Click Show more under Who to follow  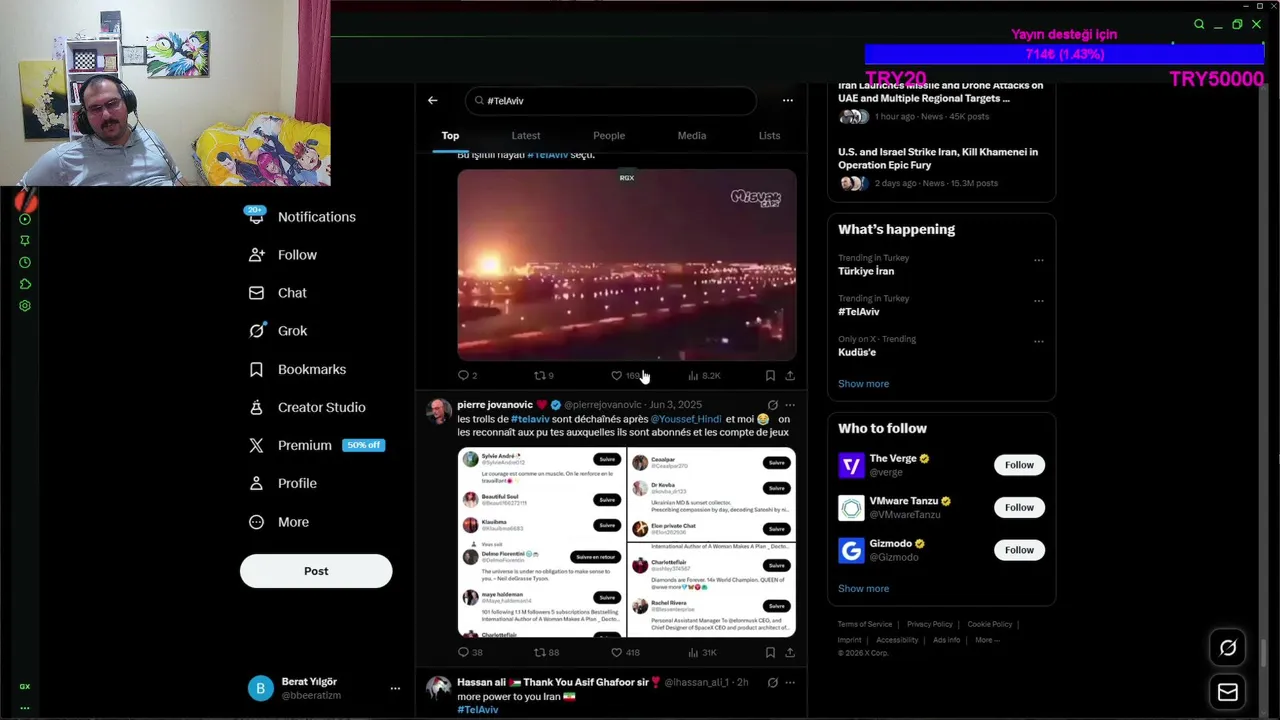(863, 588)
